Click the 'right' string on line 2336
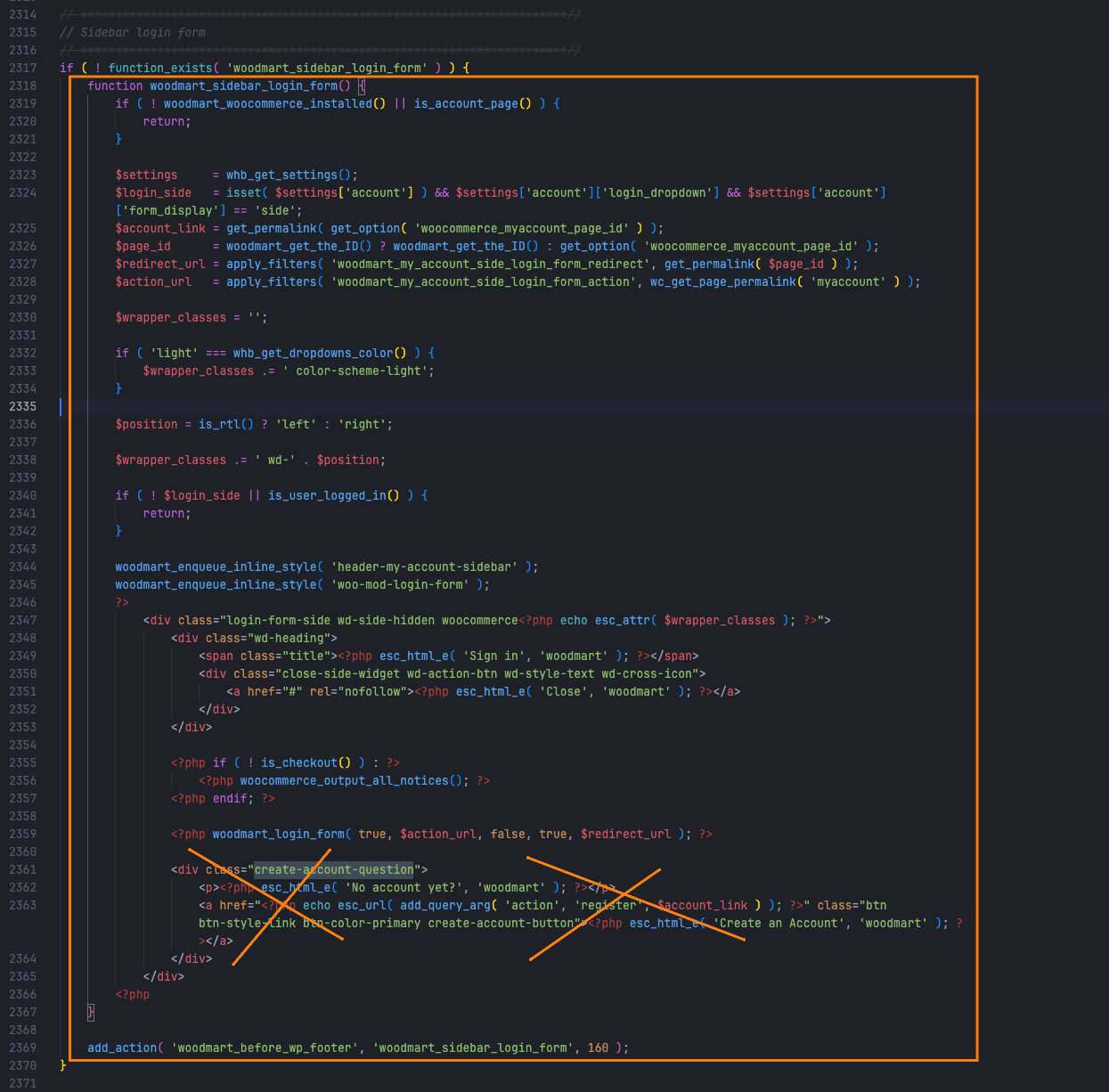Screen dimensions: 1109x1092 pyautogui.click(x=362, y=424)
